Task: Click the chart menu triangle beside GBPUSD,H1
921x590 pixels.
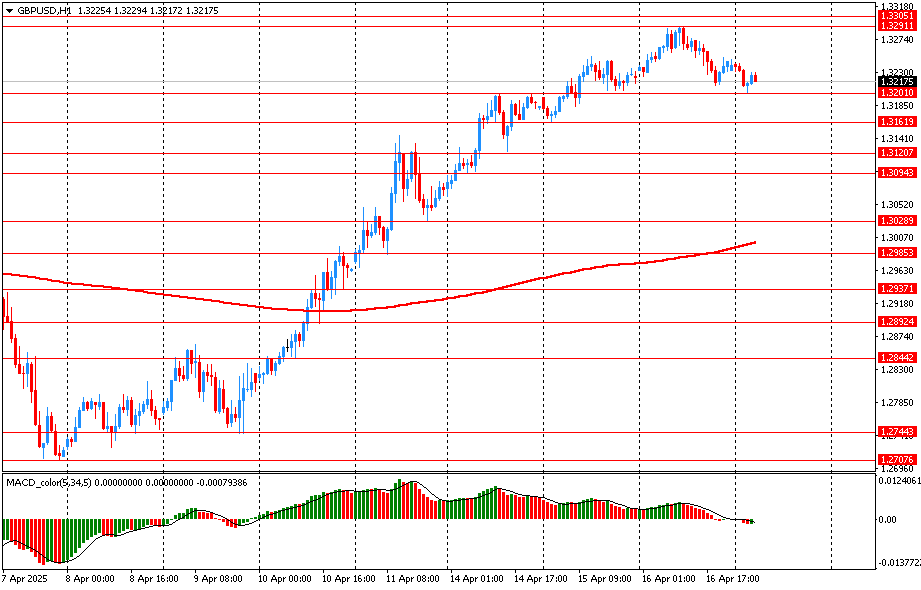Action: tap(9, 10)
